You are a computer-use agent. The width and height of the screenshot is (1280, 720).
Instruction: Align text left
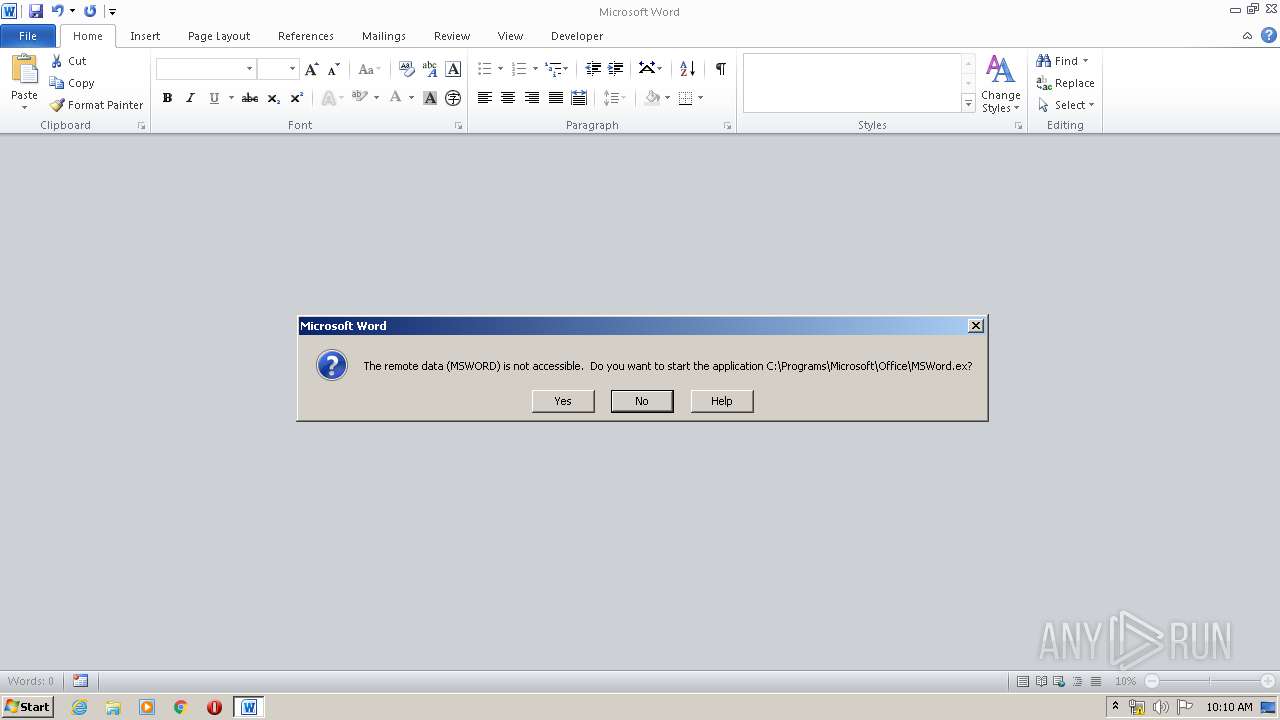(484, 98)
